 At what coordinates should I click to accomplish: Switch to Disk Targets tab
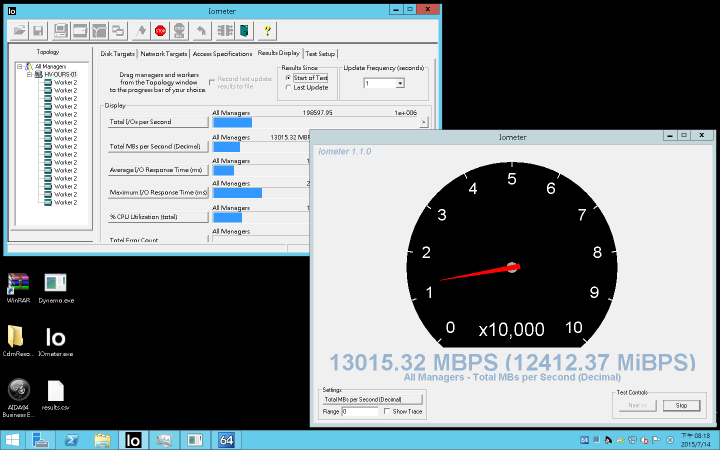(118, 54)
